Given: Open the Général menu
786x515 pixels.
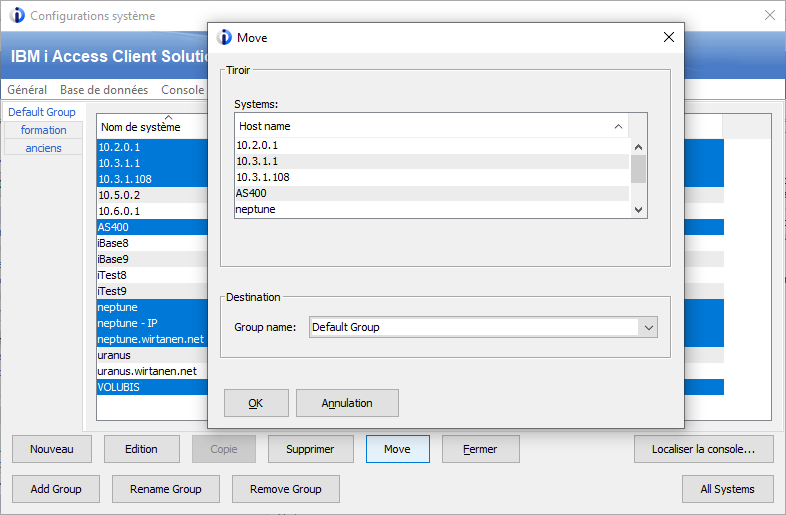Looking at the screenshot, I should (27, 90).
